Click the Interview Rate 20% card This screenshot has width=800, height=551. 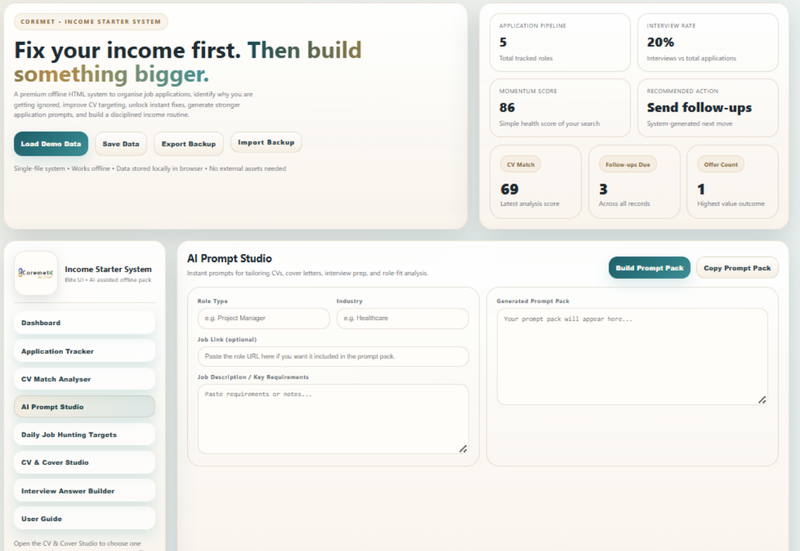tap(708, 42)
